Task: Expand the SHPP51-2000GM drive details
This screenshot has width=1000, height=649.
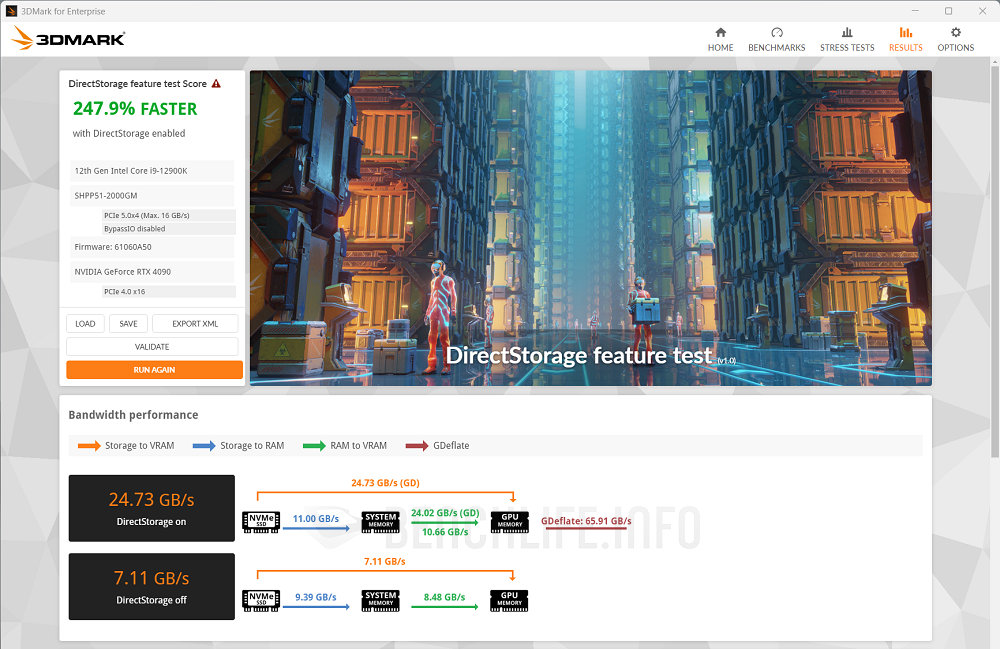Action: pos(150,195)
